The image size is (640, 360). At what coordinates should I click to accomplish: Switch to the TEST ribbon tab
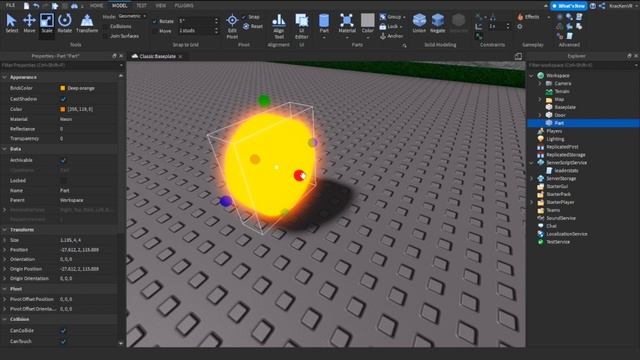tap(141, 6)
